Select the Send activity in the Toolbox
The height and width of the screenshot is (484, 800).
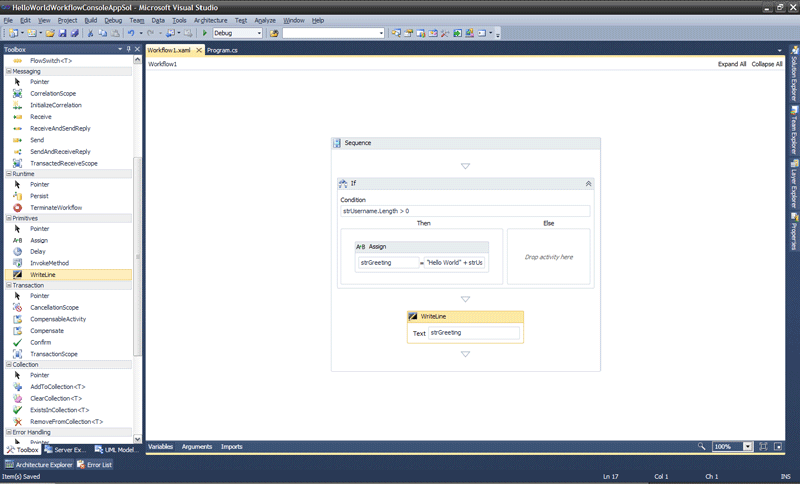pyautogui.click(x=68, y=140)
